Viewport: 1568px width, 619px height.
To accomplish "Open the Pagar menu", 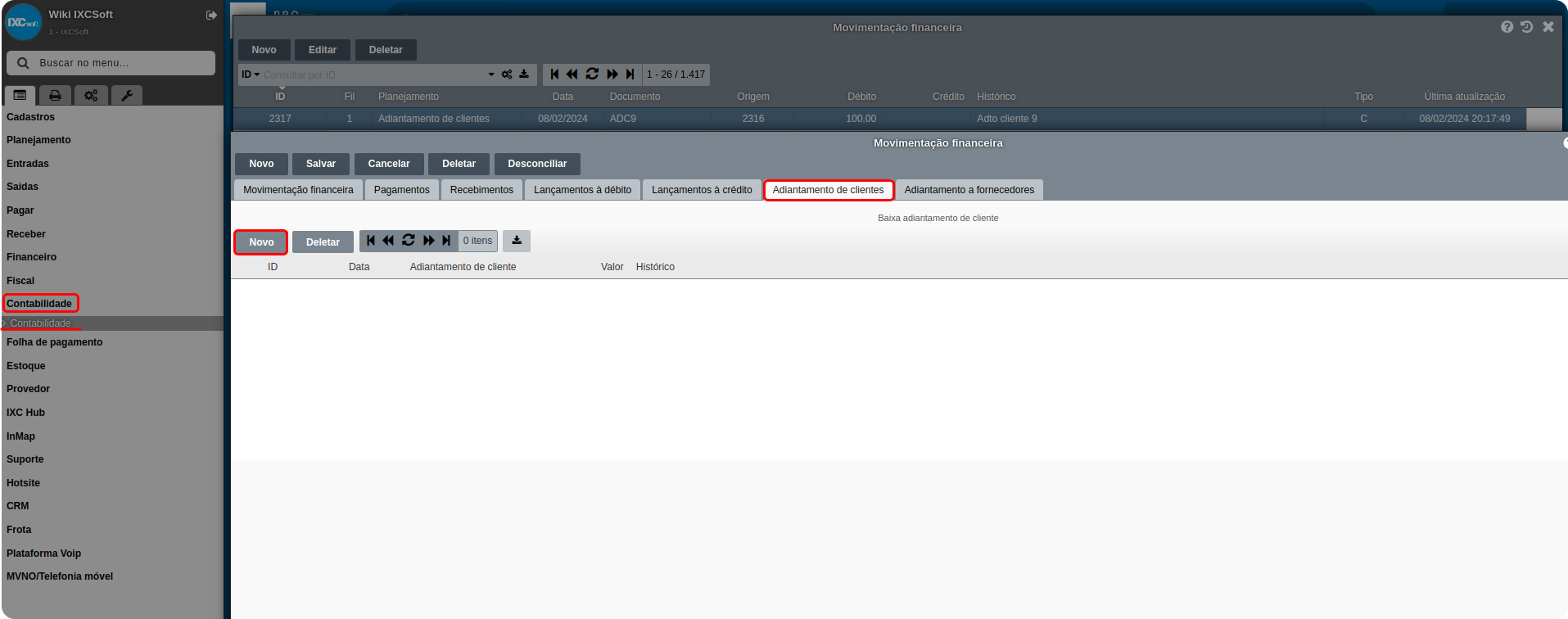I will tap(20, 210).
